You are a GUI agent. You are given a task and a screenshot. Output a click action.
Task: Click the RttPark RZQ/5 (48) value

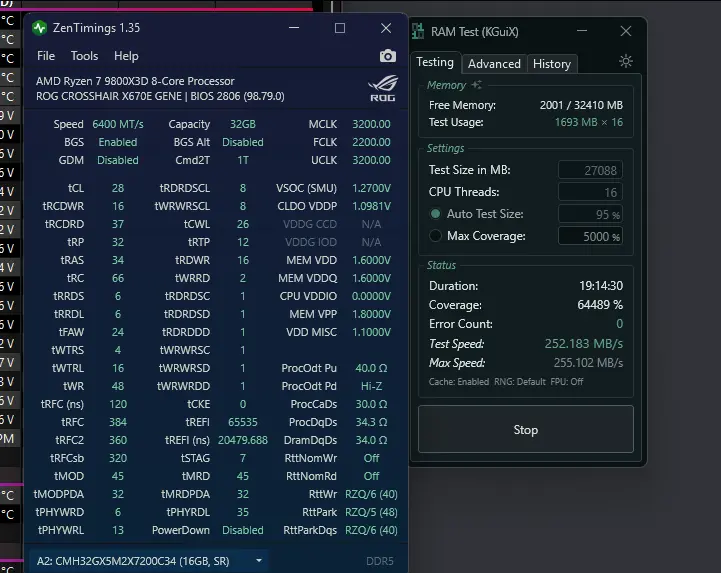click(371, 512)
